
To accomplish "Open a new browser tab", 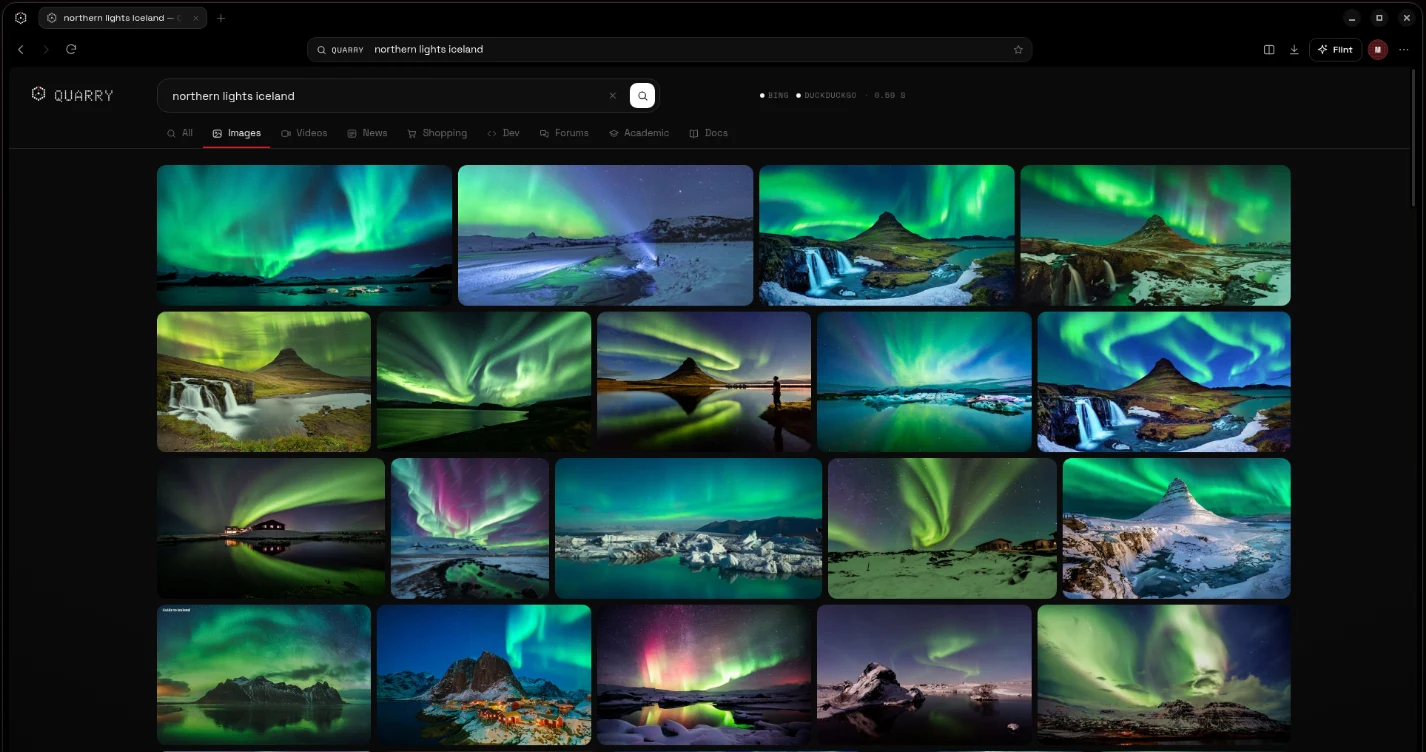I will (221, 18).
